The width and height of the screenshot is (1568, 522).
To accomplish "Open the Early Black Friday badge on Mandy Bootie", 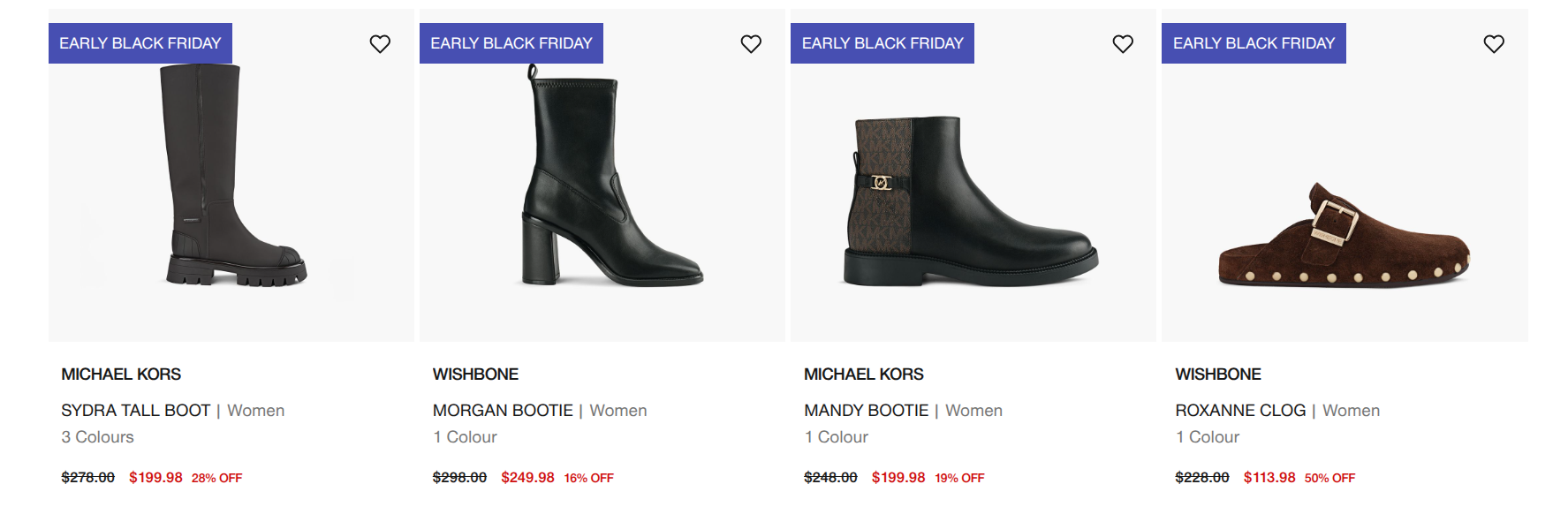I will [882, 42].
